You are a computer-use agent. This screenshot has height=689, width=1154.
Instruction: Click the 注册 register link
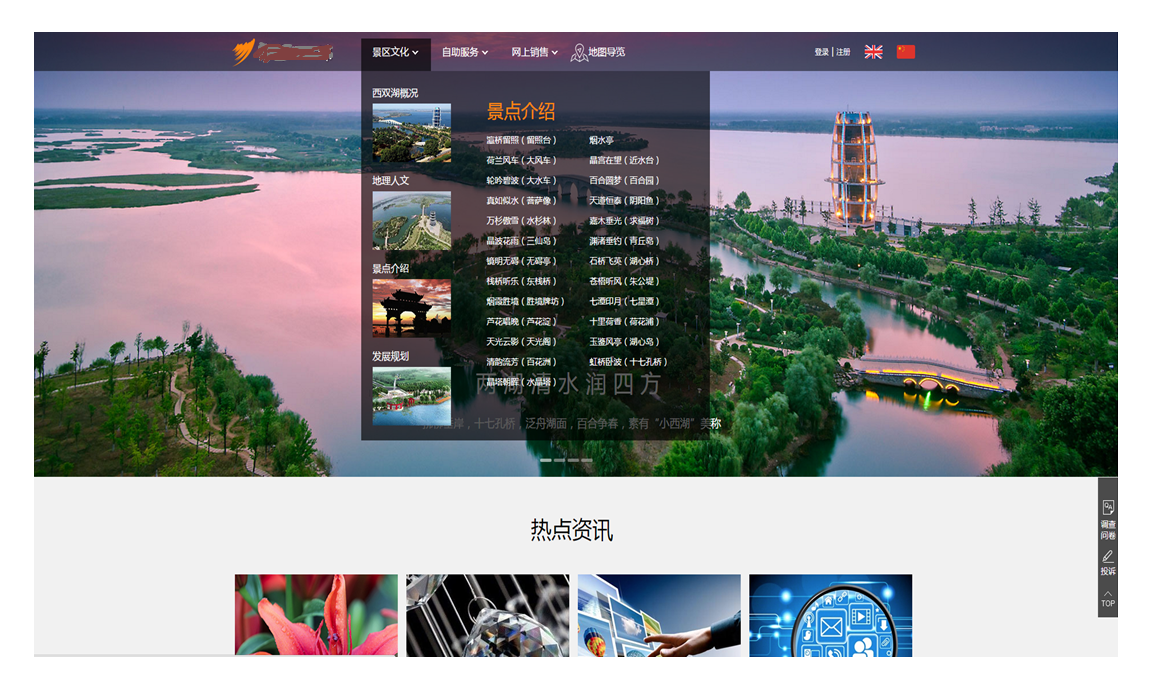pos(843,52)
